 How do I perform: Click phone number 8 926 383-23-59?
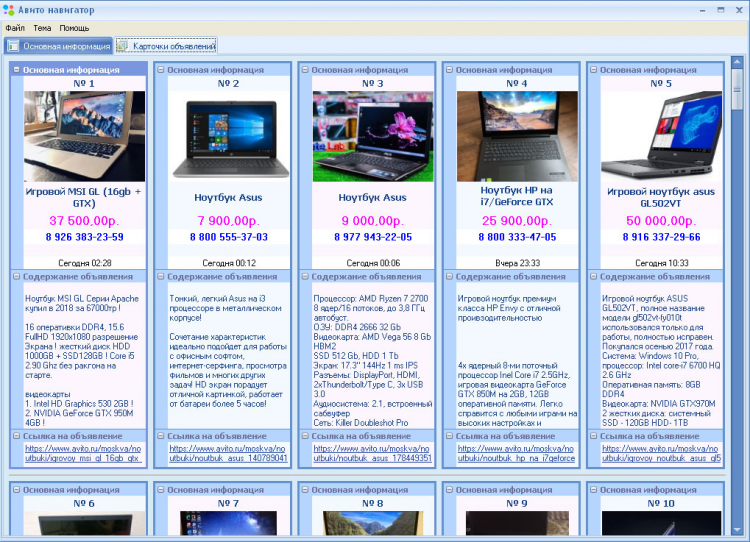tap(85, 237)
